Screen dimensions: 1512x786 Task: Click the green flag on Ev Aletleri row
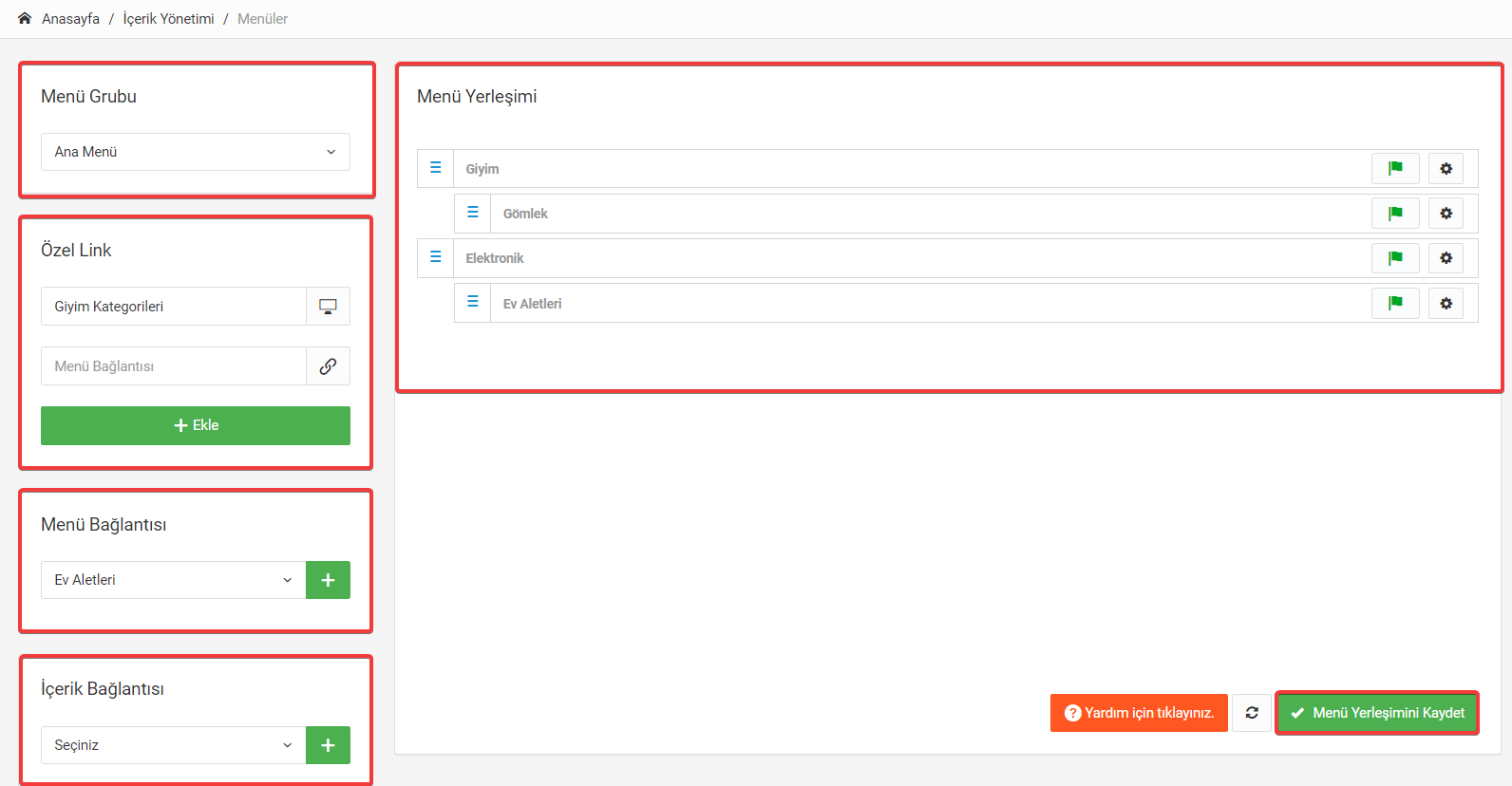click(1395, 303)
